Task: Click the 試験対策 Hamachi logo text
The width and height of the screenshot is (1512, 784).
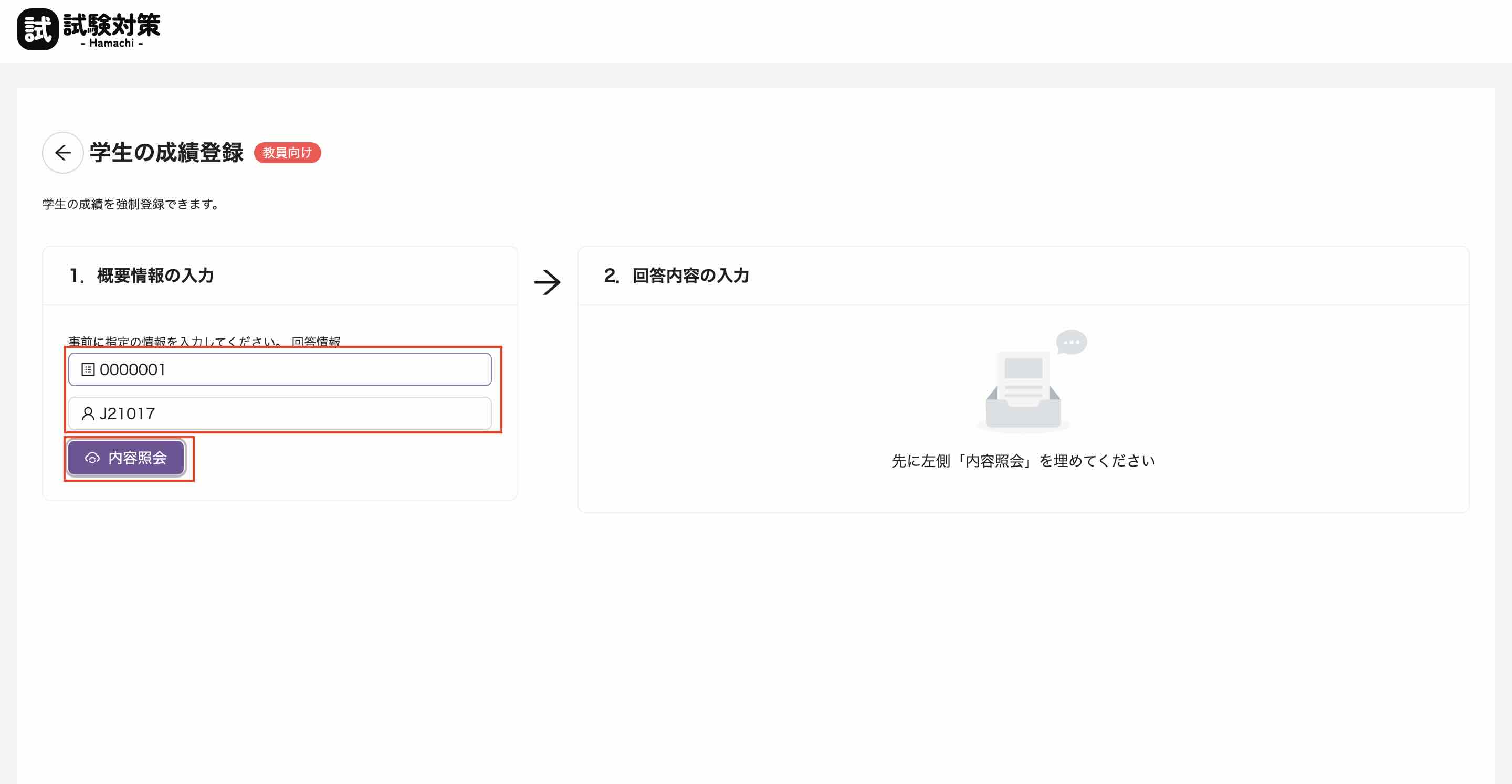Action: coord(111,25)
